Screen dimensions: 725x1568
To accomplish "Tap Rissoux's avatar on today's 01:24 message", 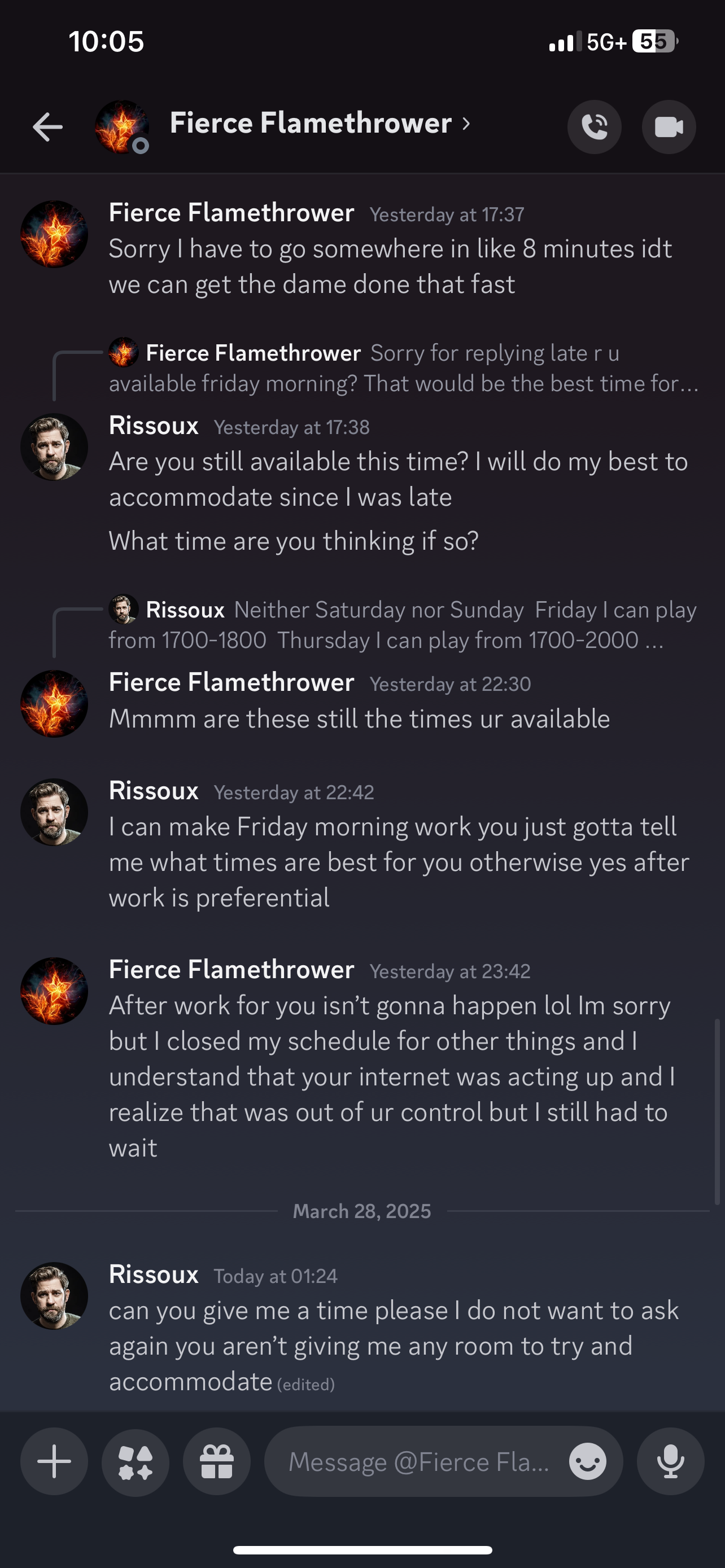I will [x=54, y=1295].
